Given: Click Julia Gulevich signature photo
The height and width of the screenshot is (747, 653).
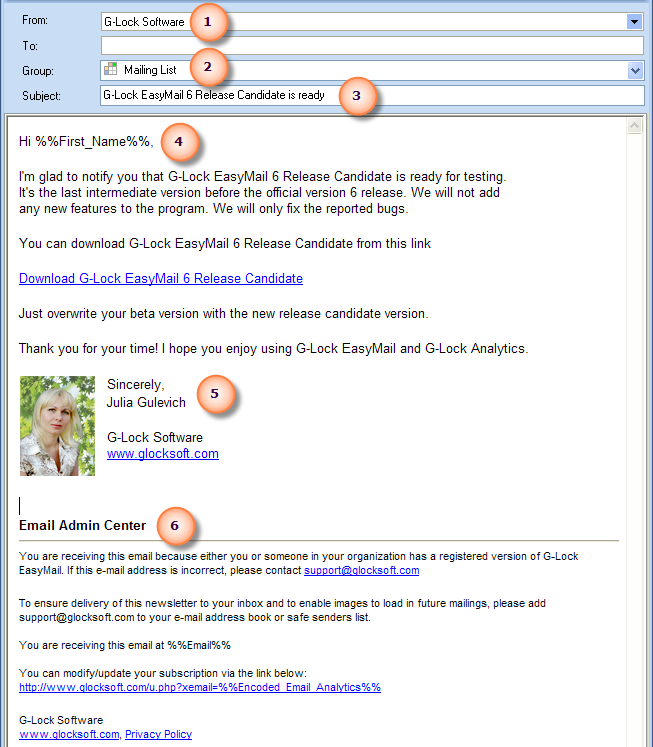Looking at the screenshot, I should click(x=57, y=426).
